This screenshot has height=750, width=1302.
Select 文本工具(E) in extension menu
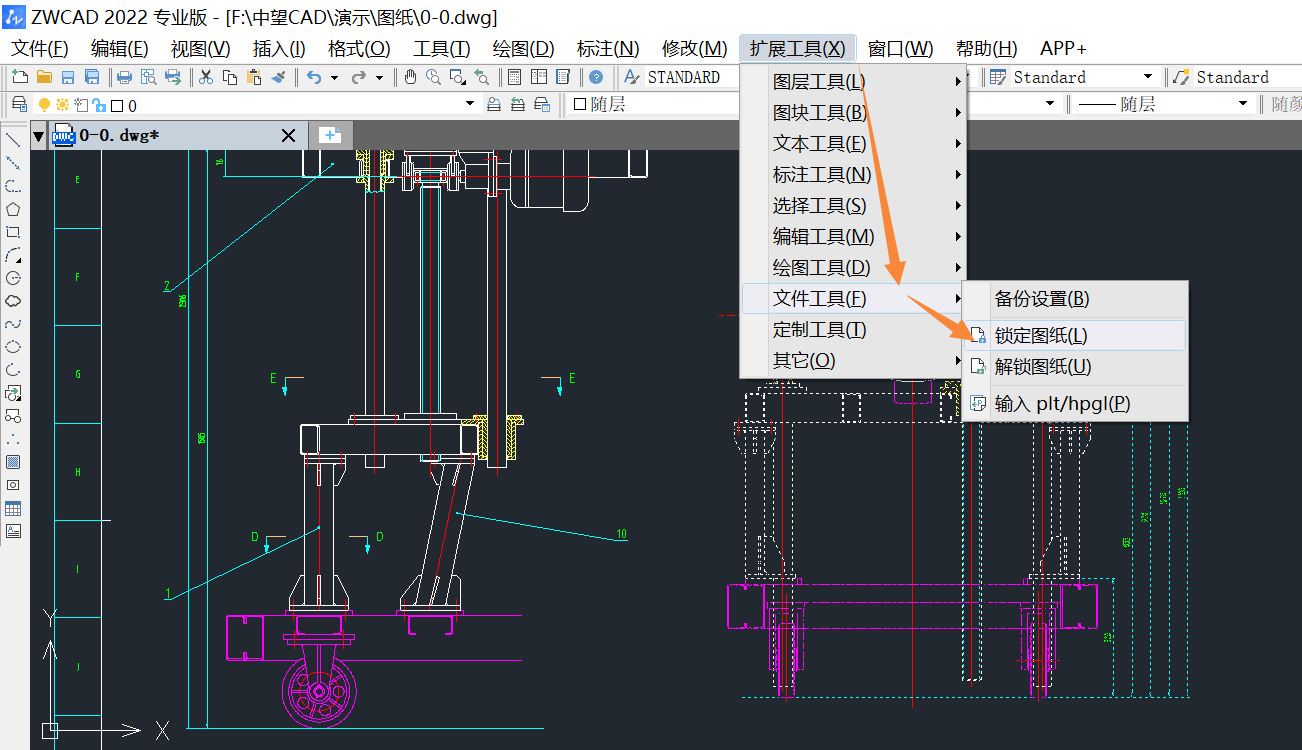(855, 143)
